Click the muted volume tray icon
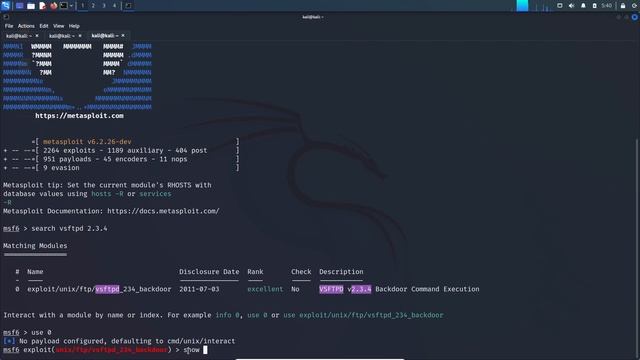Screen dimensions: 640x360 (571, 6)
